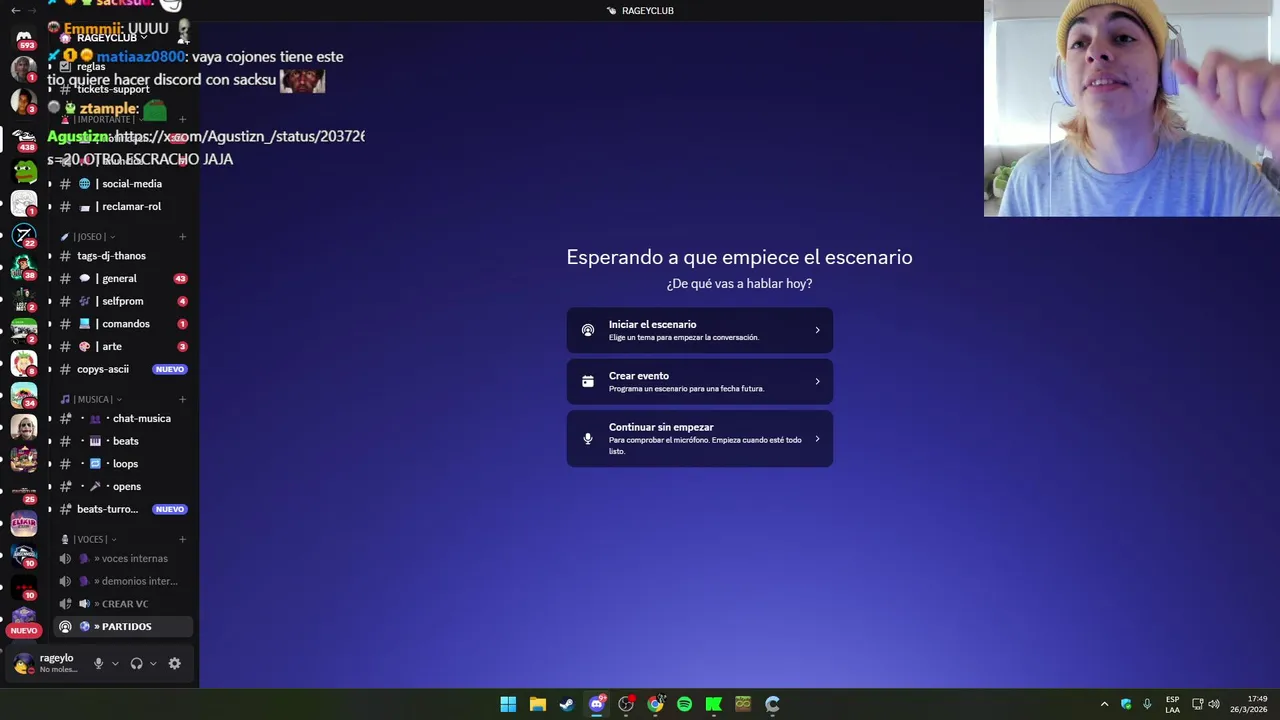Collapse the JOSEO category
The height and width of the screenshot is (720, 1280).
coord(88,237)
